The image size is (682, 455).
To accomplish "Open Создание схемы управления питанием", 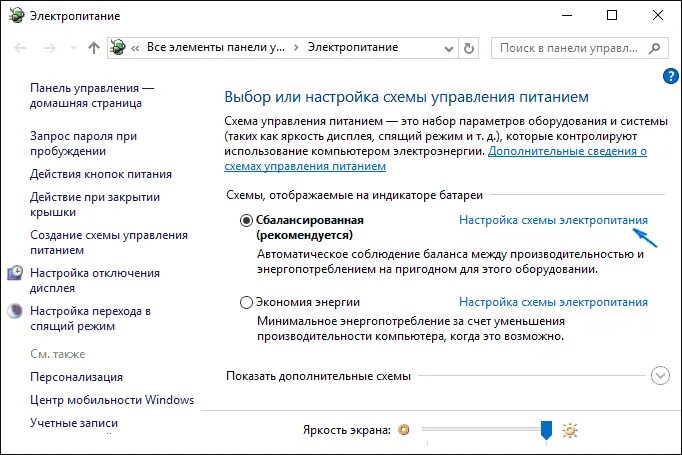I will pyautogui.click(x=109, y=242).
